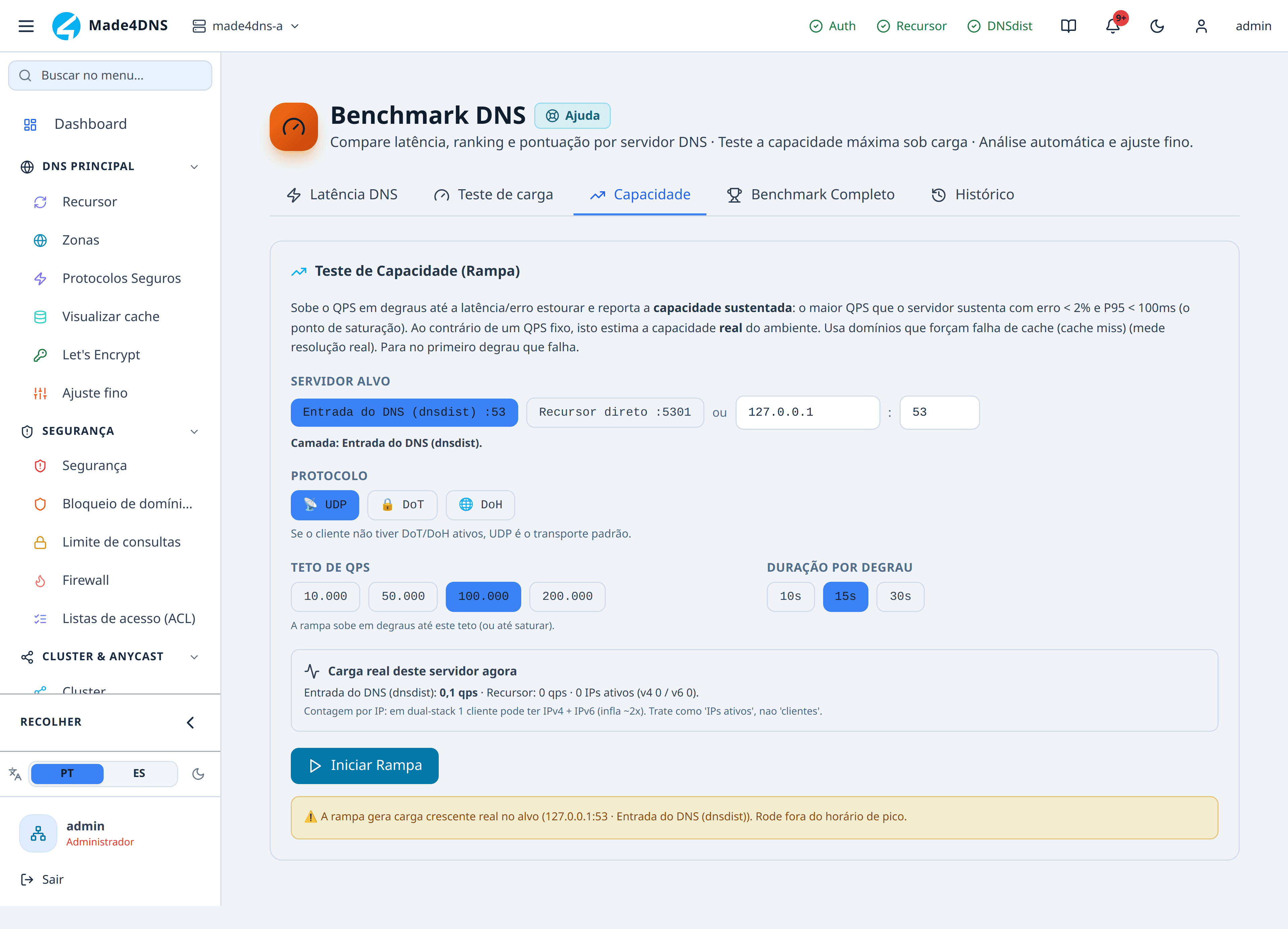Select the Capacidade tab

click(x=640, y=195)
